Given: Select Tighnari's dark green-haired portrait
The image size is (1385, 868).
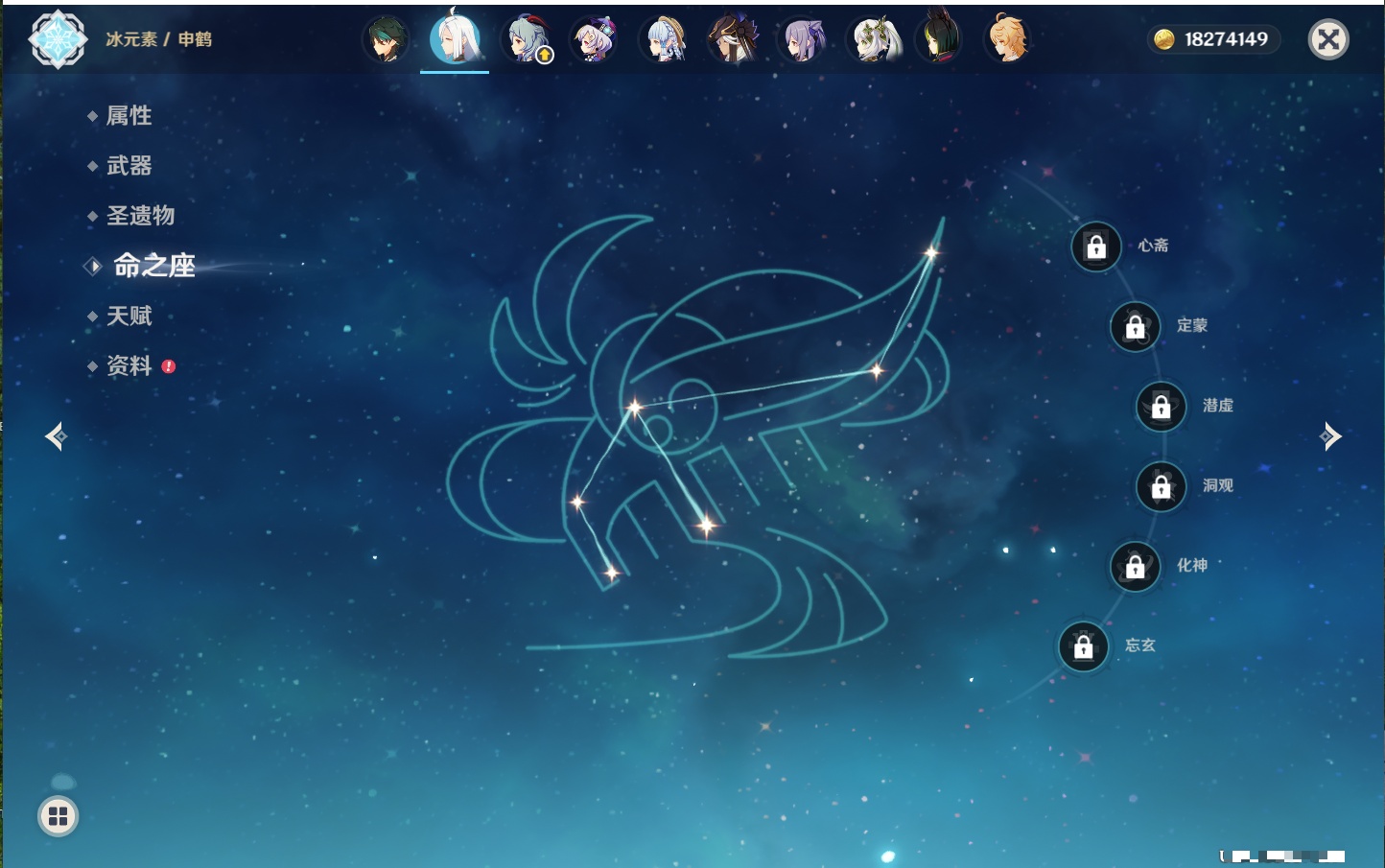Looking at the screenshot, I should 940,39.
